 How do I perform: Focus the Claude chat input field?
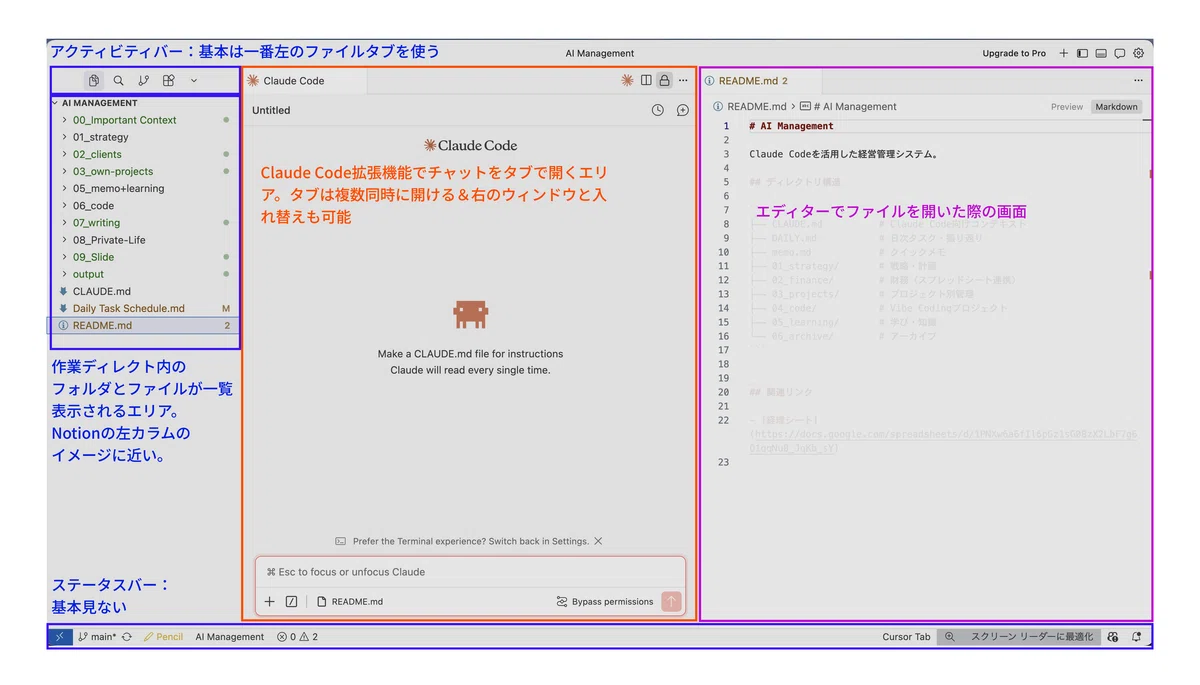[470, 572]
